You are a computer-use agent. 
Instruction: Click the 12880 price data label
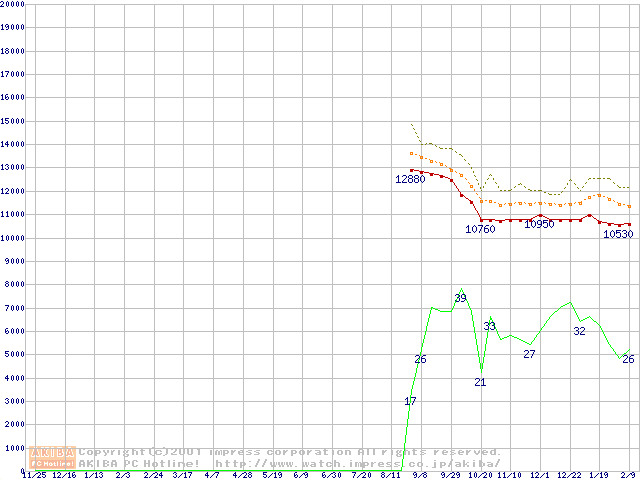point(410,179)
